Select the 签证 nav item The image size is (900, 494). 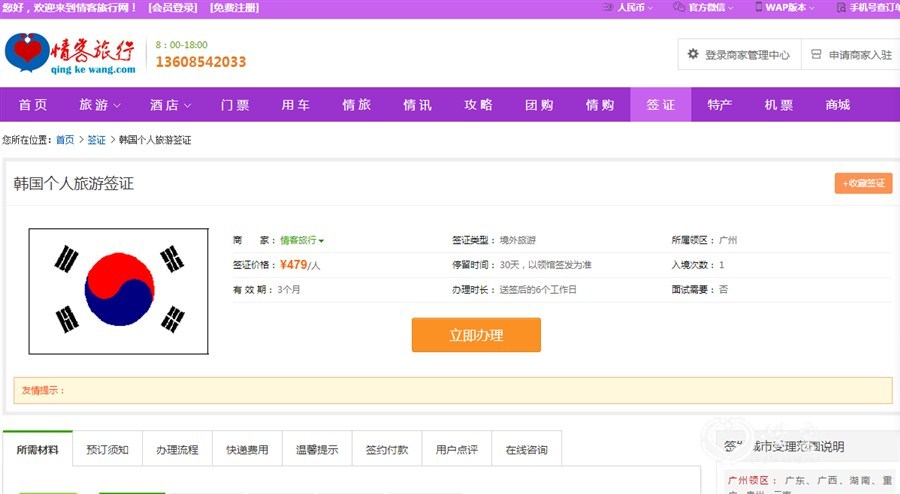pos(661,104)
